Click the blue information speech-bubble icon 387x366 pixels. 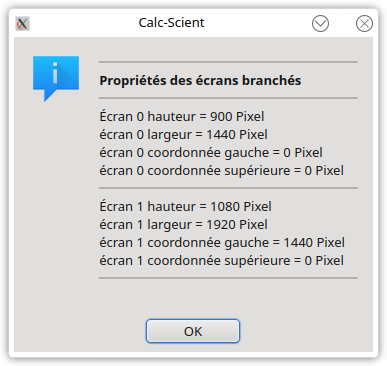(56, 79)
